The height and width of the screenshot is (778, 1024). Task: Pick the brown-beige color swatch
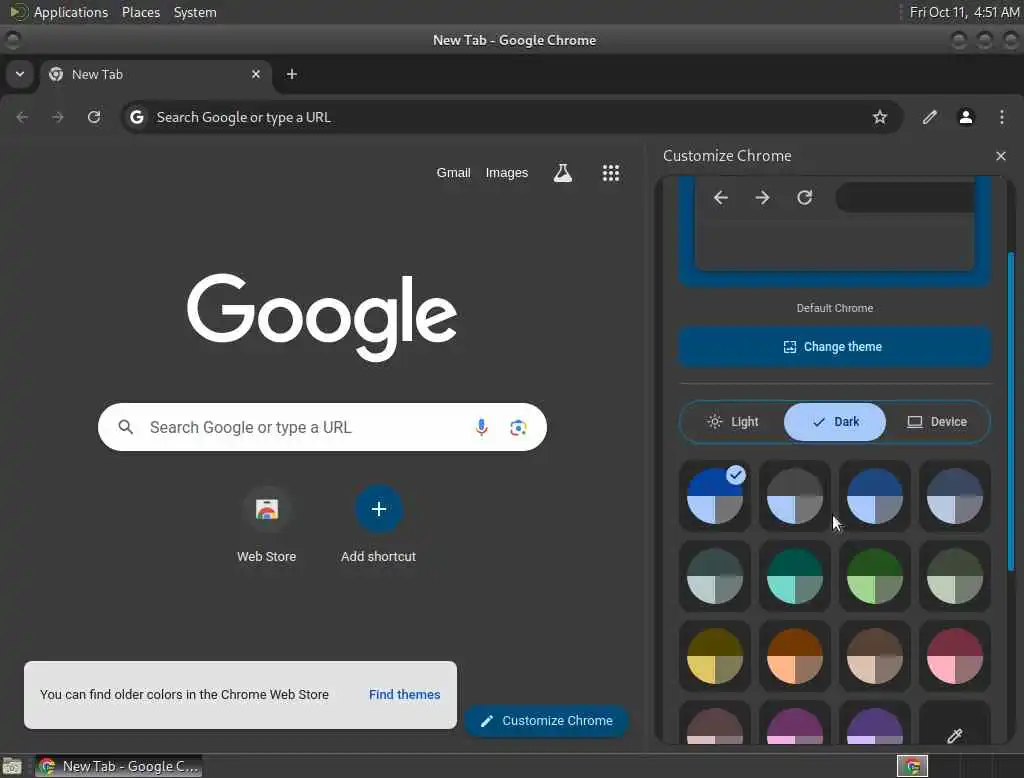(874, 656)
